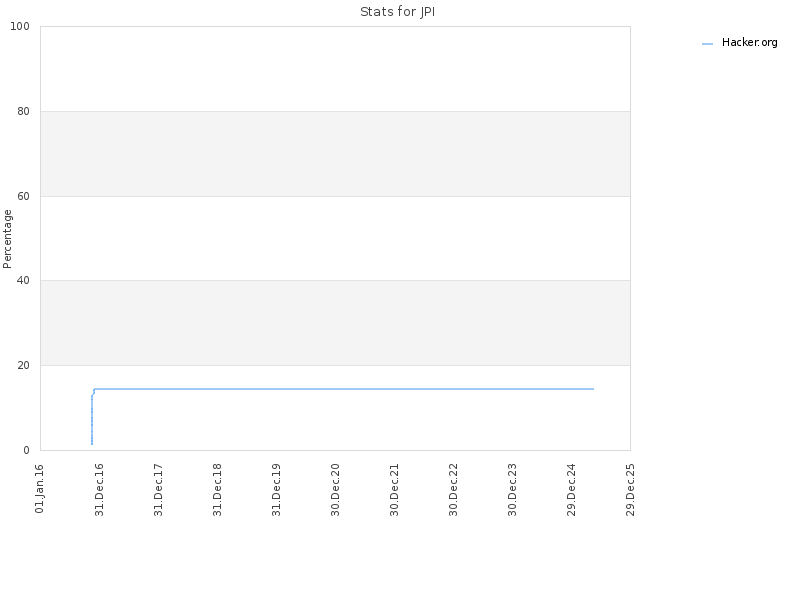
Task: Select the 30.Dec.23 x-axis label
Action: click(x=513, y=489)
